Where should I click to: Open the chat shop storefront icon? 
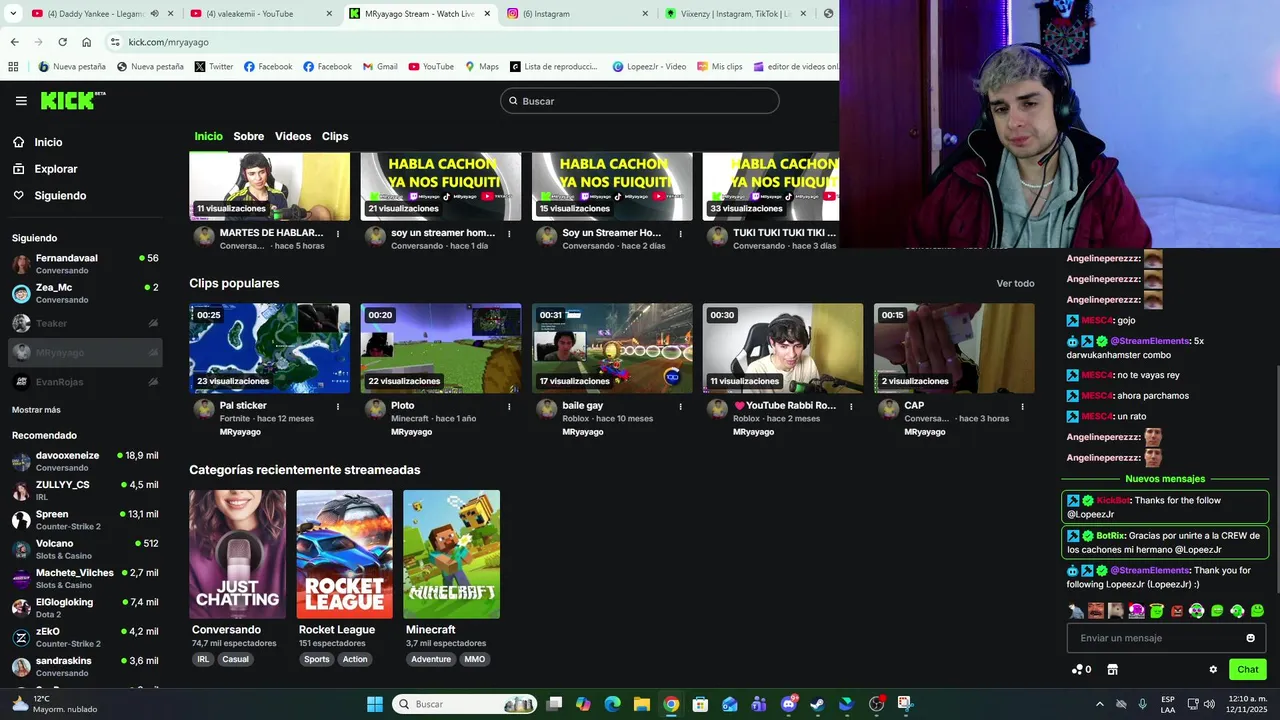pos(1112,670)
